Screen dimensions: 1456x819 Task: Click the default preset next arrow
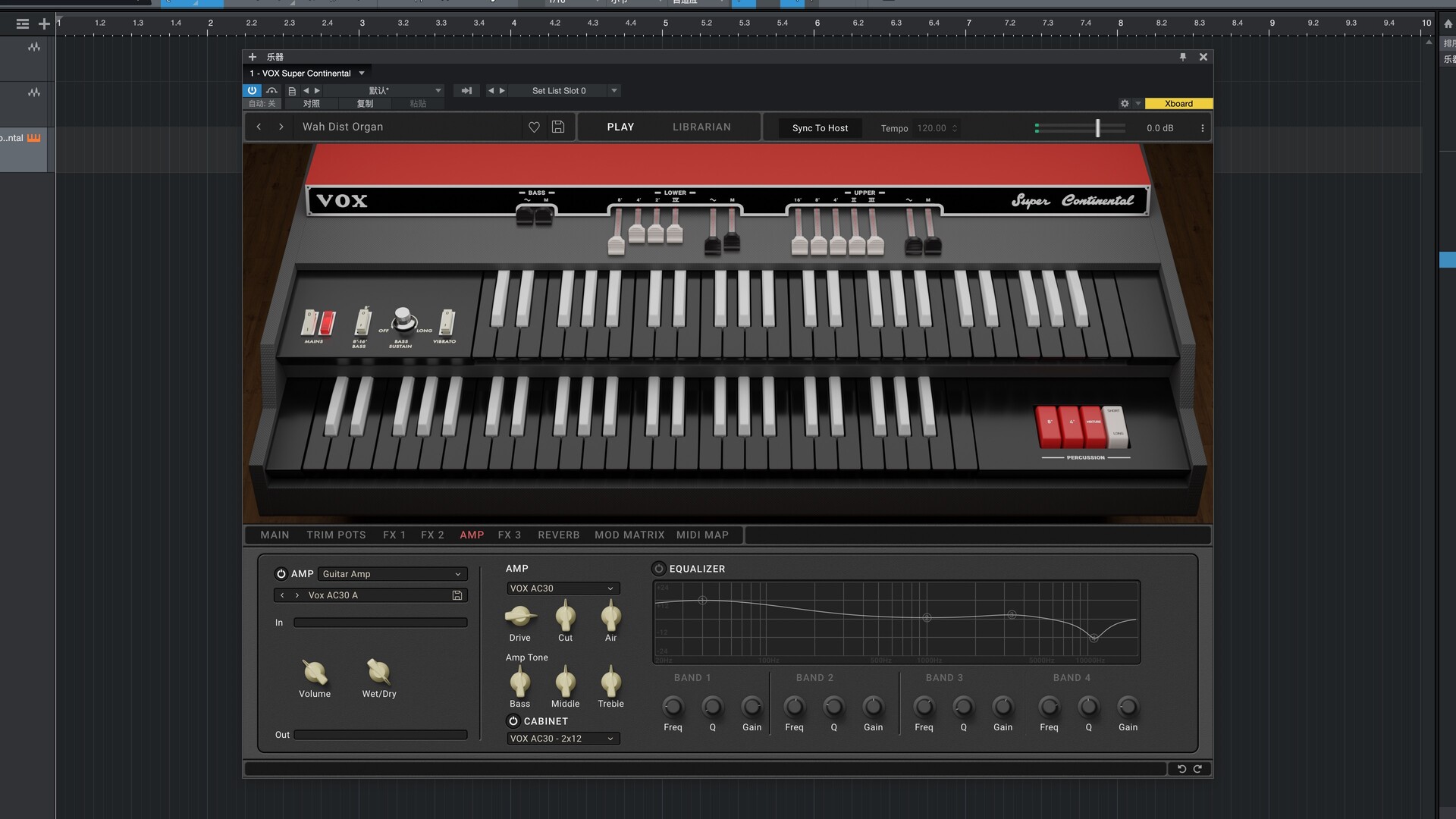(317, 90)
